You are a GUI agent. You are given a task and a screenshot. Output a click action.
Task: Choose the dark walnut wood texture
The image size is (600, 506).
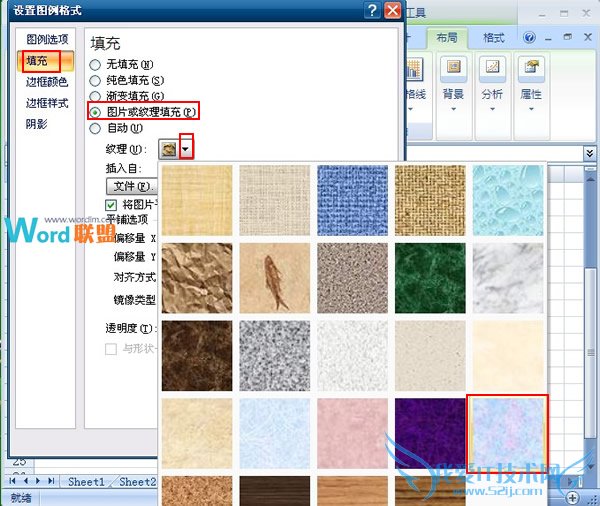click(274, 491)
